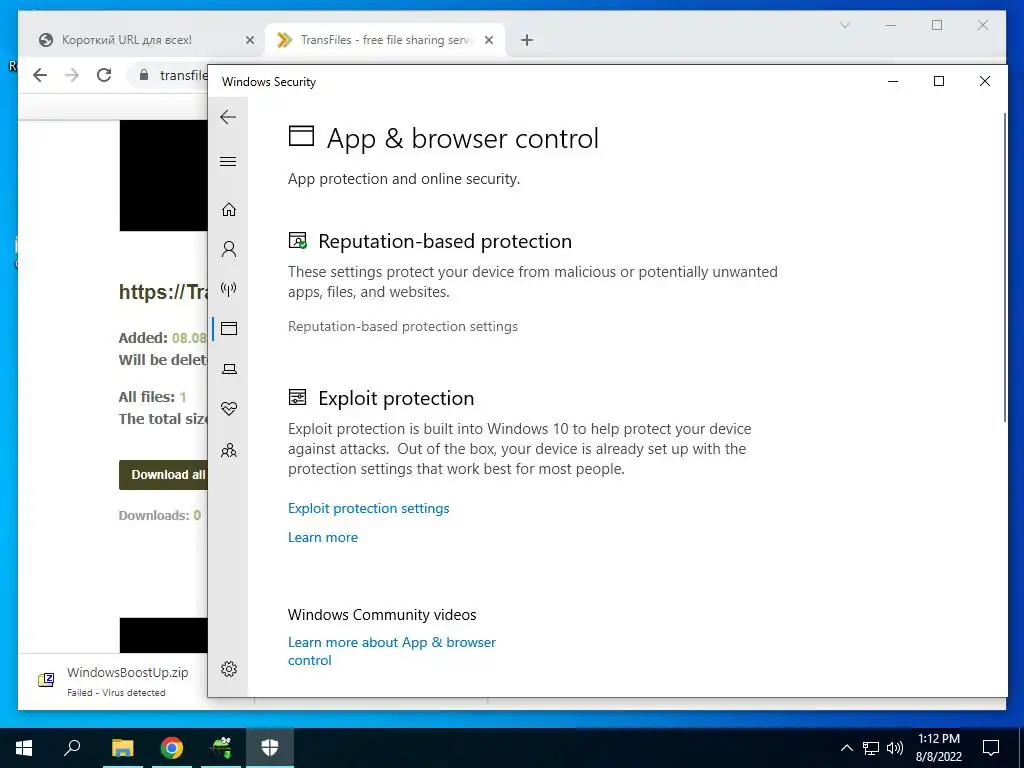The height and width of the screenshot is (768, 1024).
Task: Click Windows Security vertical scrollbar
Action: 1004,268
